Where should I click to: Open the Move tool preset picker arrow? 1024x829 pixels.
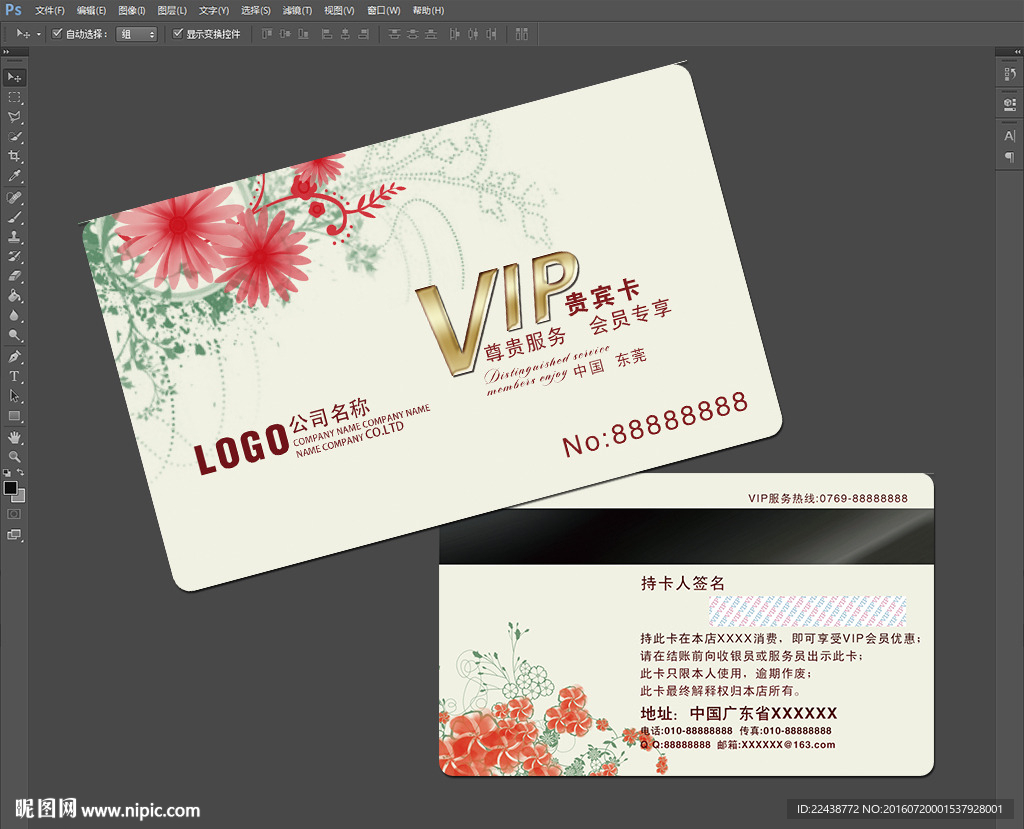click(39, 34)
